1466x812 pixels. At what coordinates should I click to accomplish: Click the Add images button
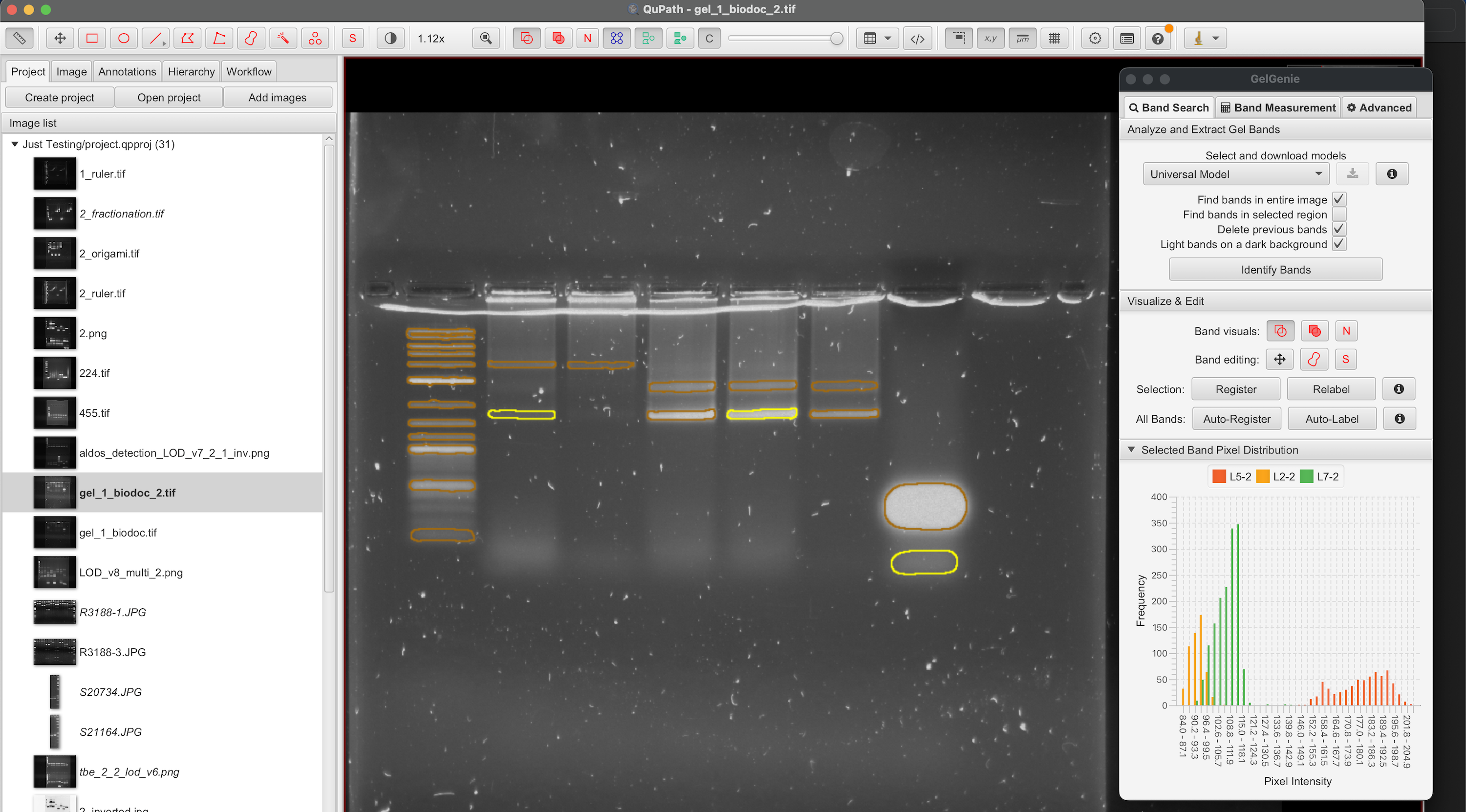[x=277, y=97]
